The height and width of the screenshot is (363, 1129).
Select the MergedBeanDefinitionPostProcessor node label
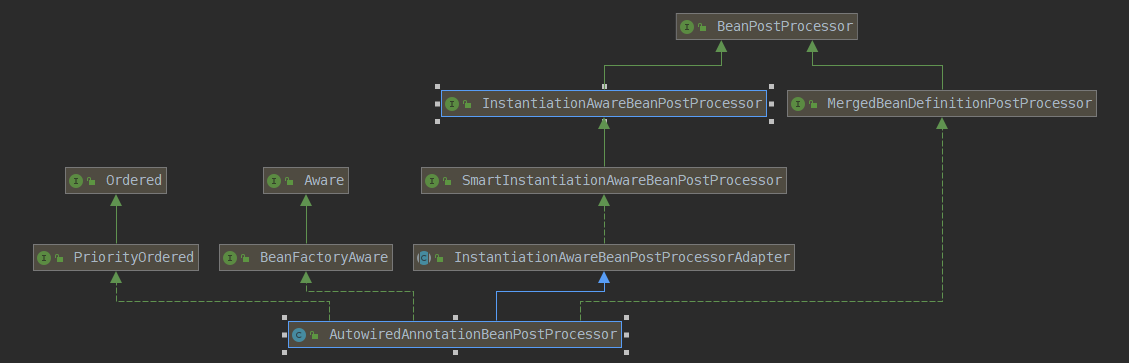959,104
